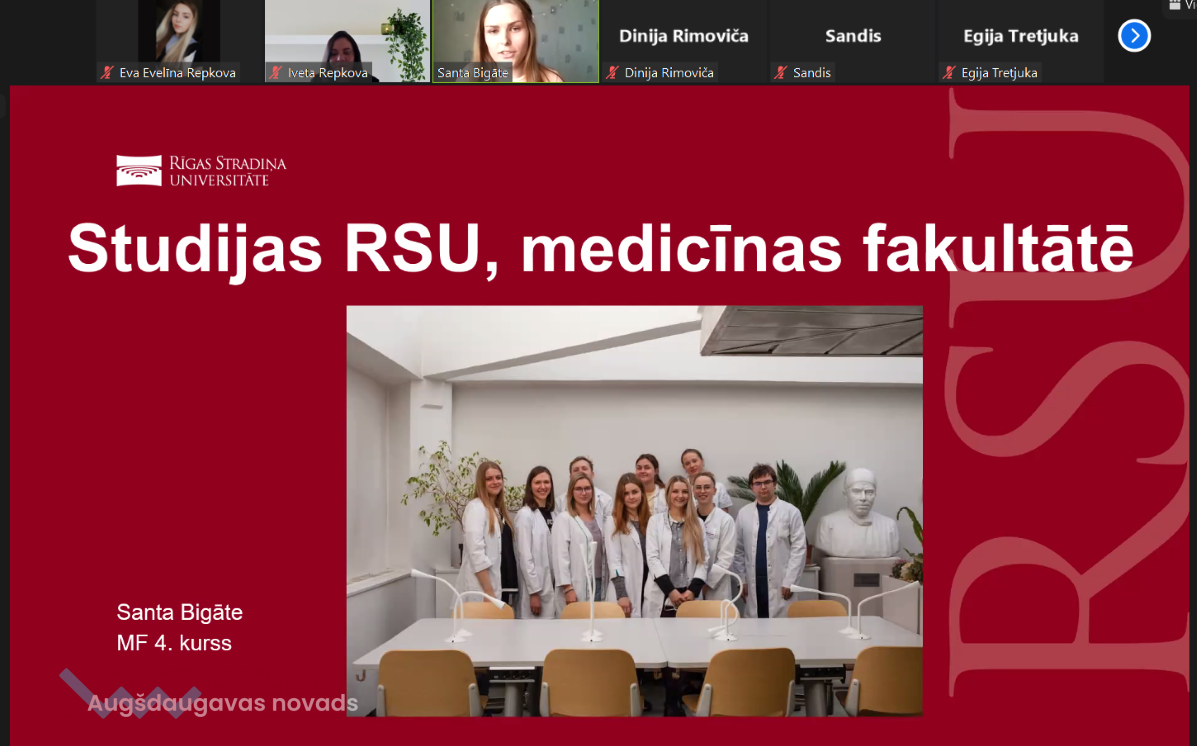The width and height of the screenshot is (1197, 746).
Task: Click Sandis's muted microphone icon
Action: [x=780, y=73]
